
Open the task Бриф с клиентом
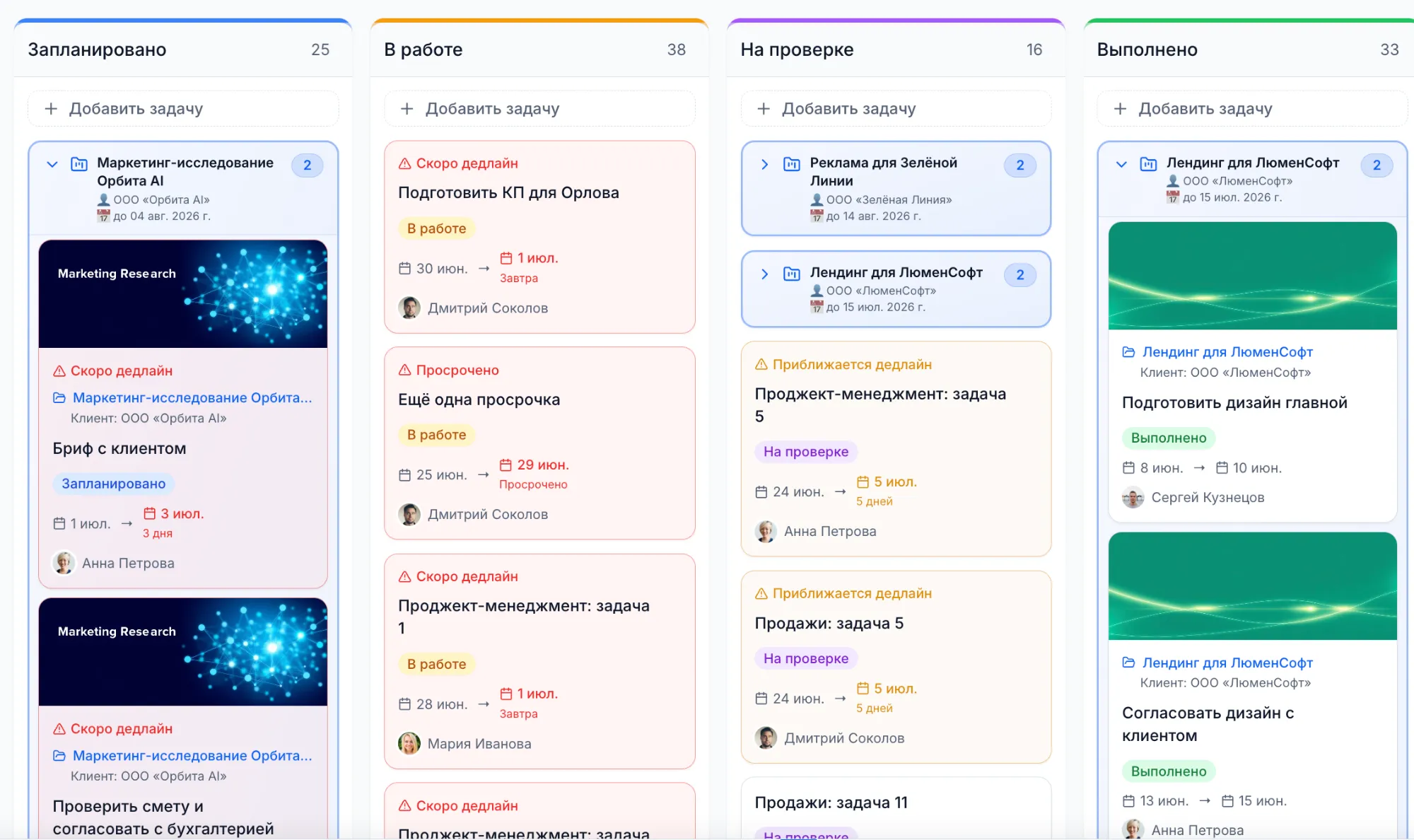[x=119, y=448]
